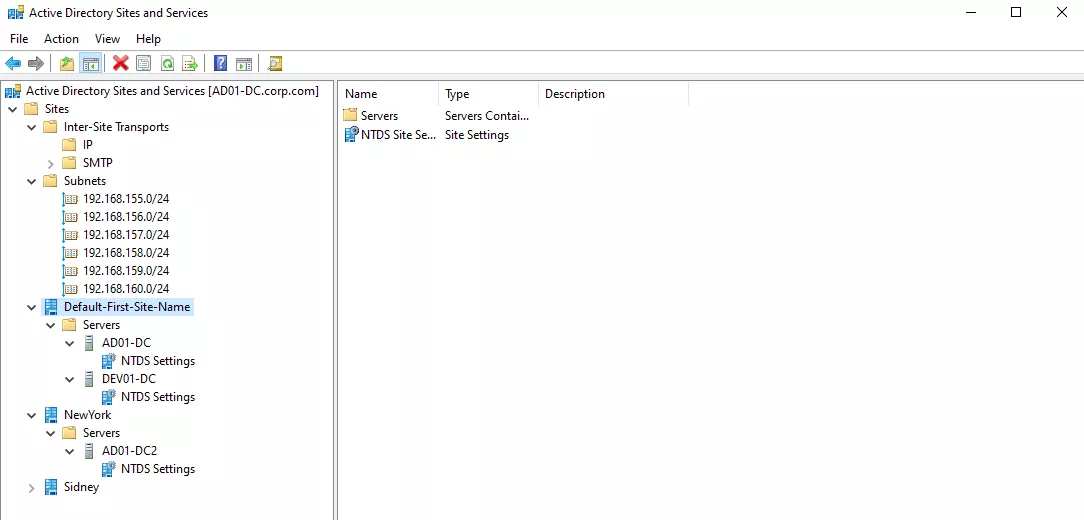The width and height of the screenshot is (1084, 520).
Task: Open Properties from the toolbar
Action: (x=144, y=64)
